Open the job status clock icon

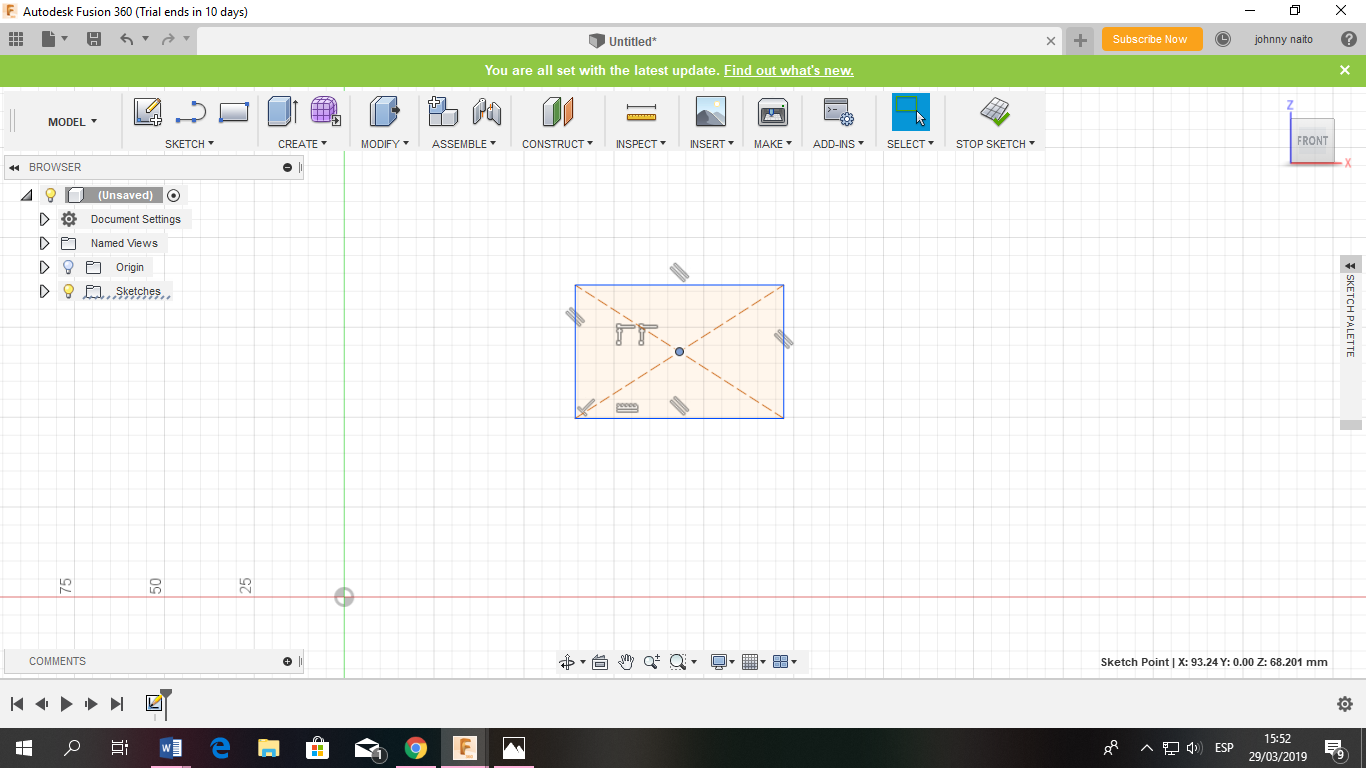[x=1223, y=39]
